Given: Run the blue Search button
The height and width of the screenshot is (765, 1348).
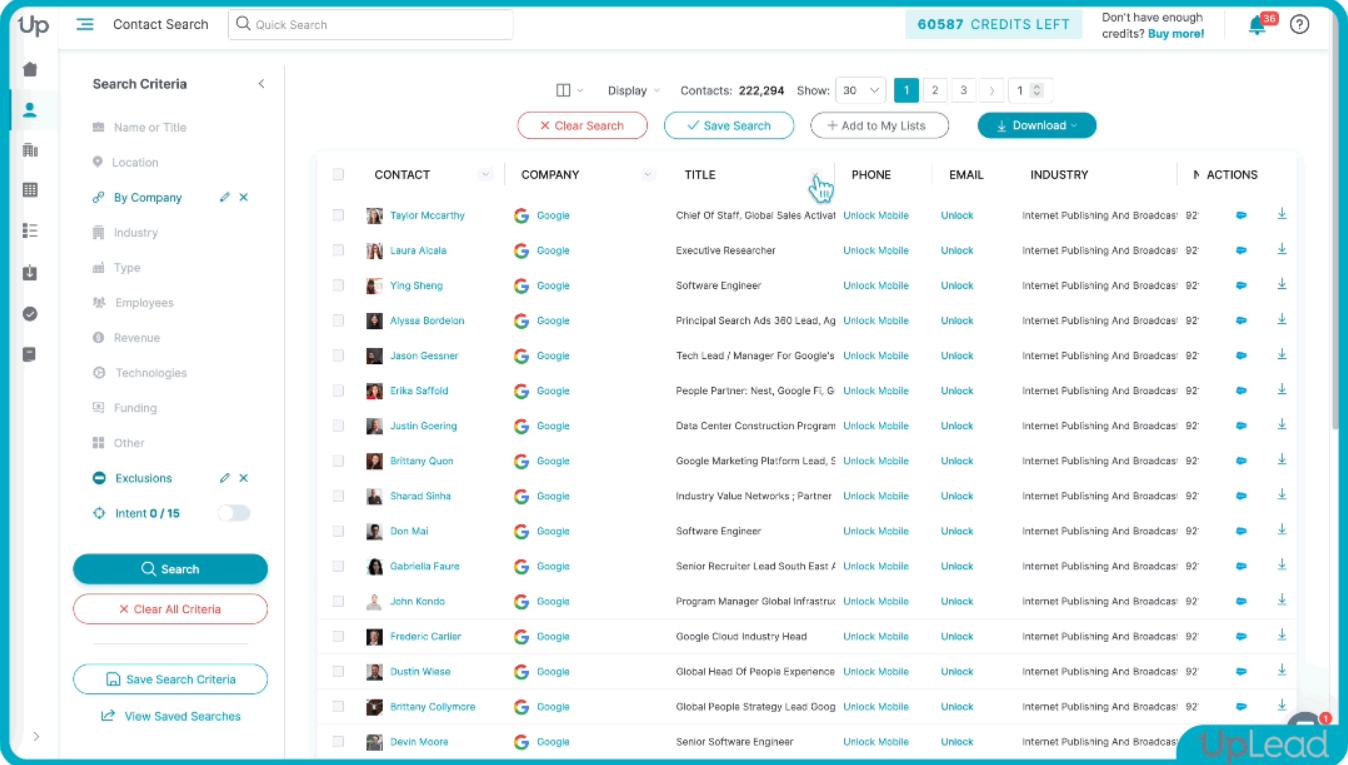Looking at the screenshot, I should tap(170, 569).
